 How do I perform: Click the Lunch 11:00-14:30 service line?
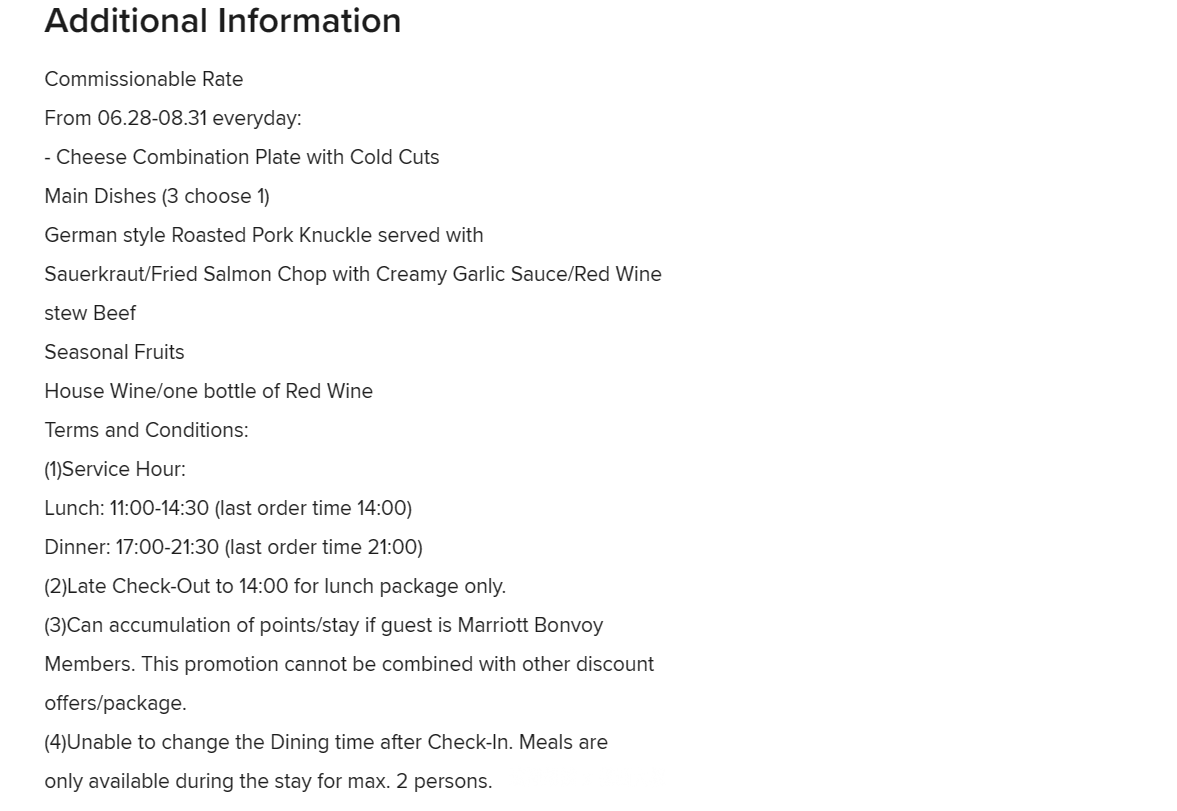pos(228,508)
